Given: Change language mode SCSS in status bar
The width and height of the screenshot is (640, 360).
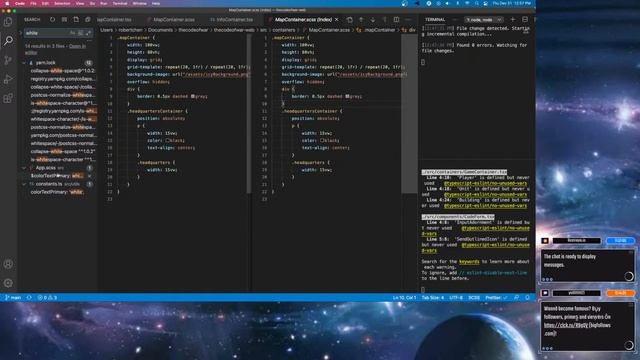Looking at the screenshot, I should [x=474, y=298].
